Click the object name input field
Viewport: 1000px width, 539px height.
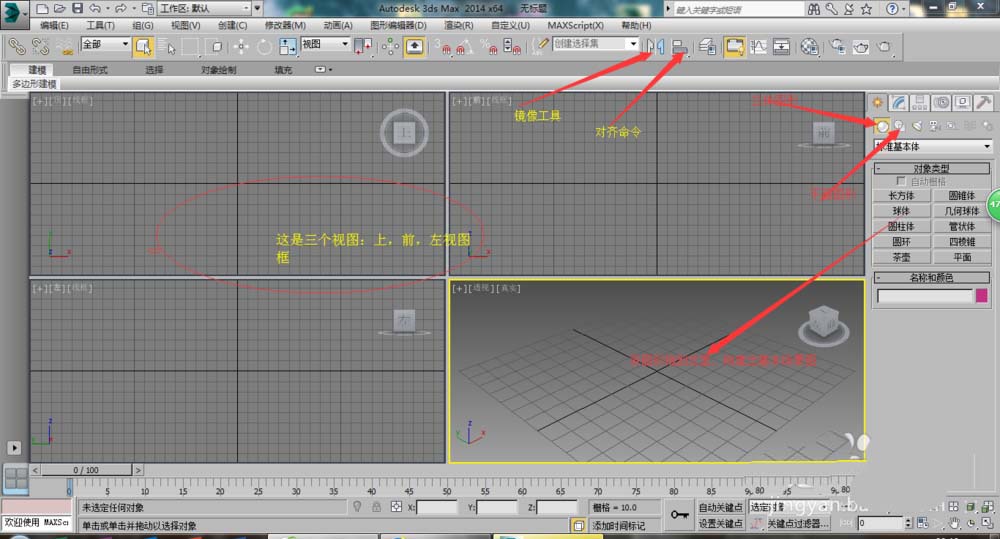[925, 295]
